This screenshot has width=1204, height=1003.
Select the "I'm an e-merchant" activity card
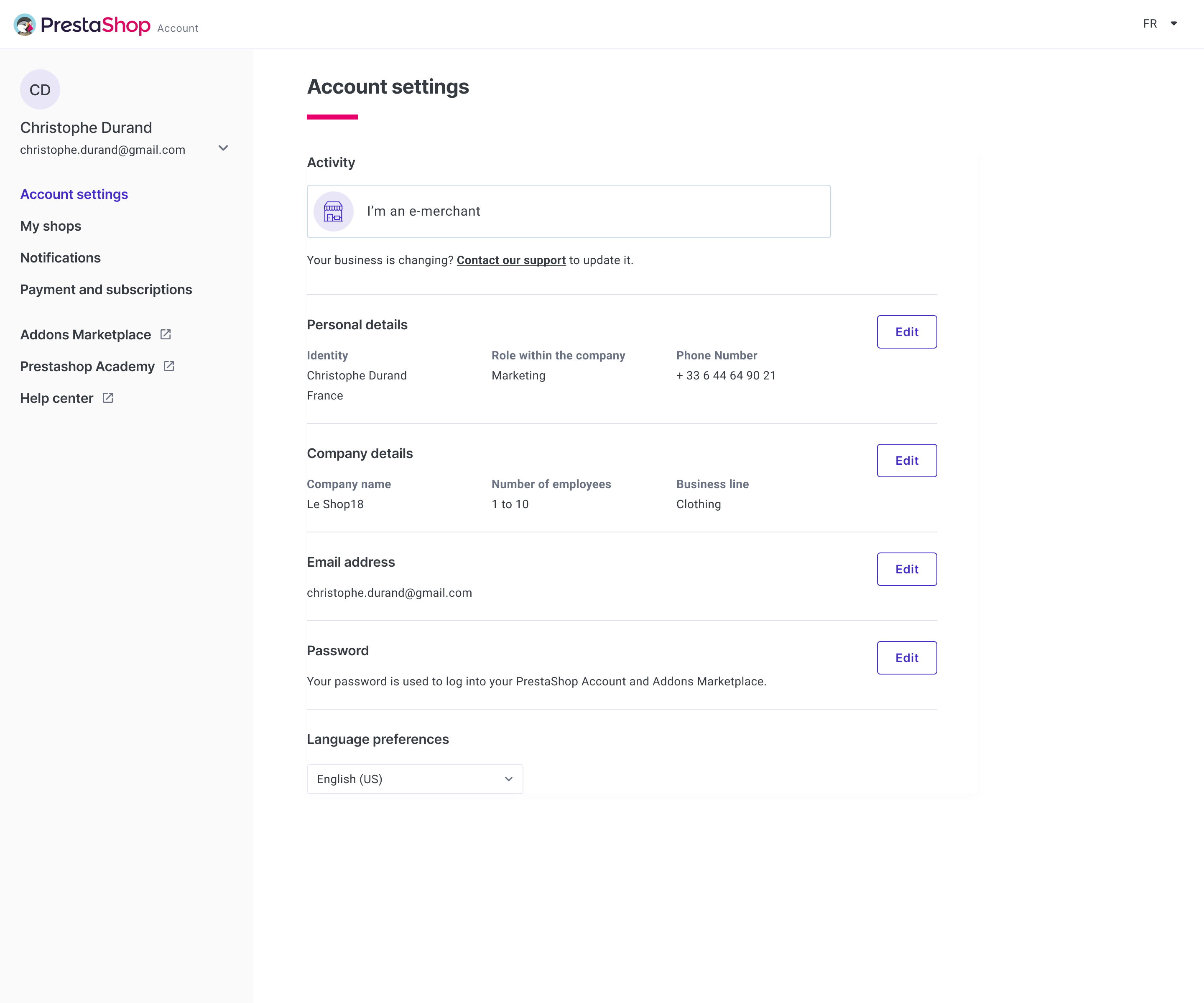click(x=568, y=211)
